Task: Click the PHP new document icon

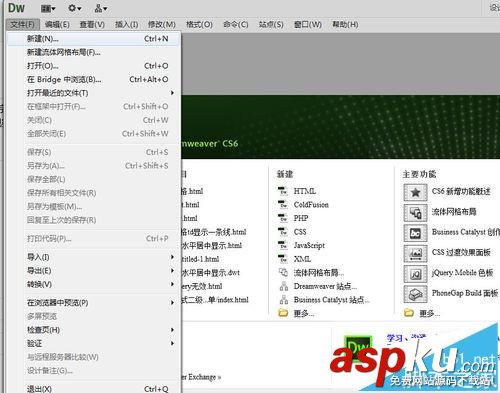Action: pyautogui.click(x=283, y=218)
